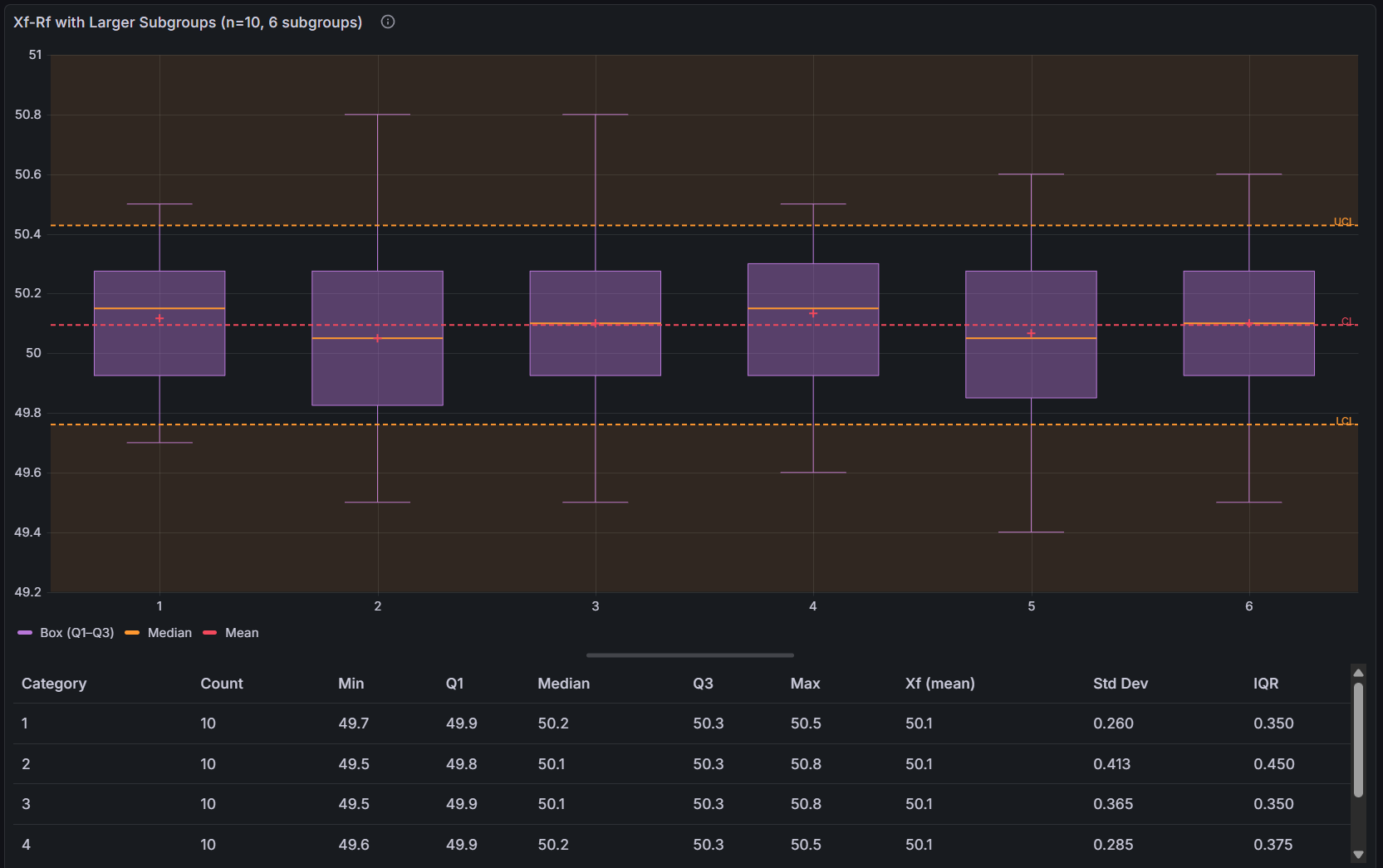The image size is (1383, 868).
Task: Click the IQR value 0.450
Action: (x=1274, y=764)
